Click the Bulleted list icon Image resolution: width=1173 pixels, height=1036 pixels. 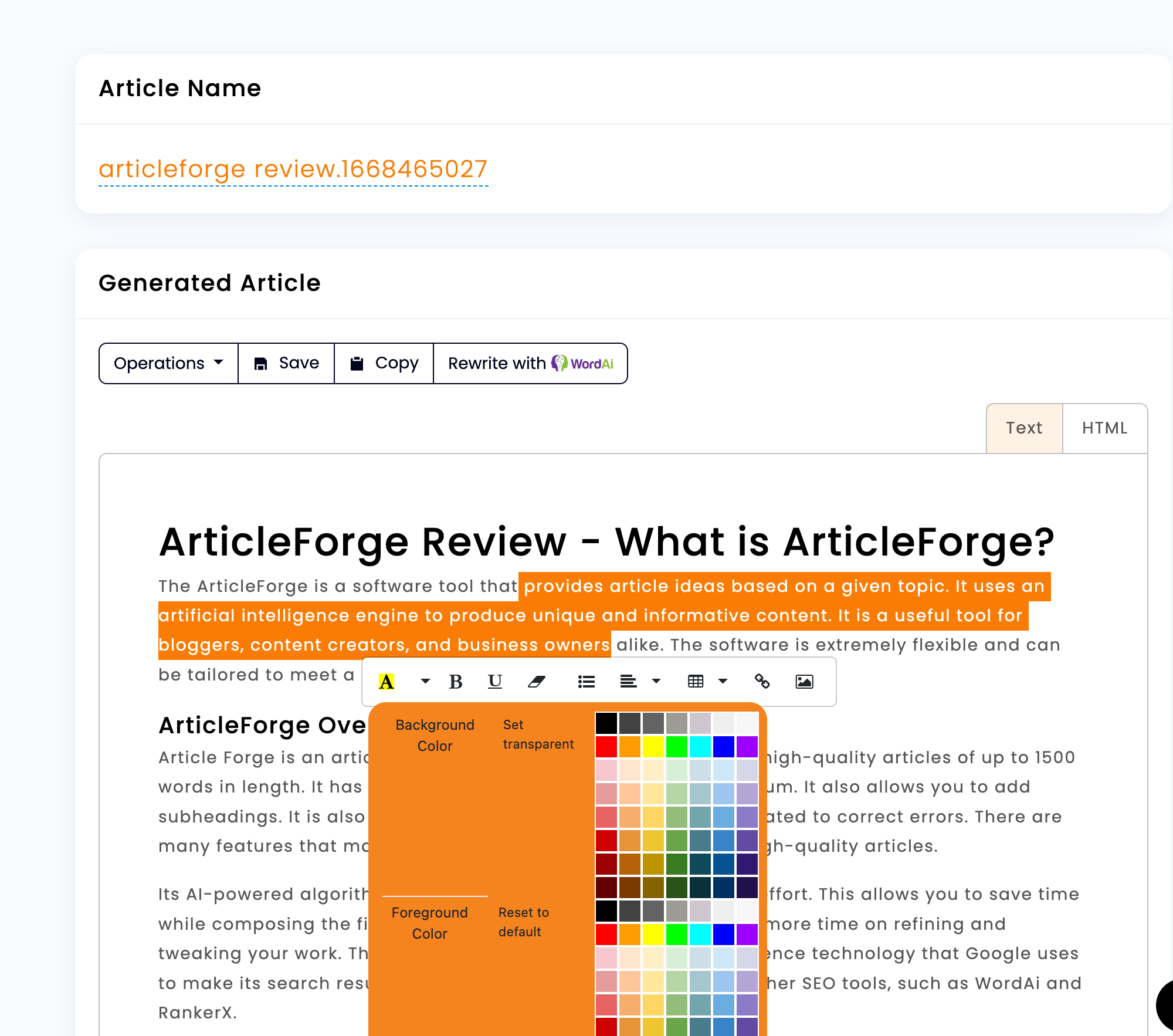point(586,681)
